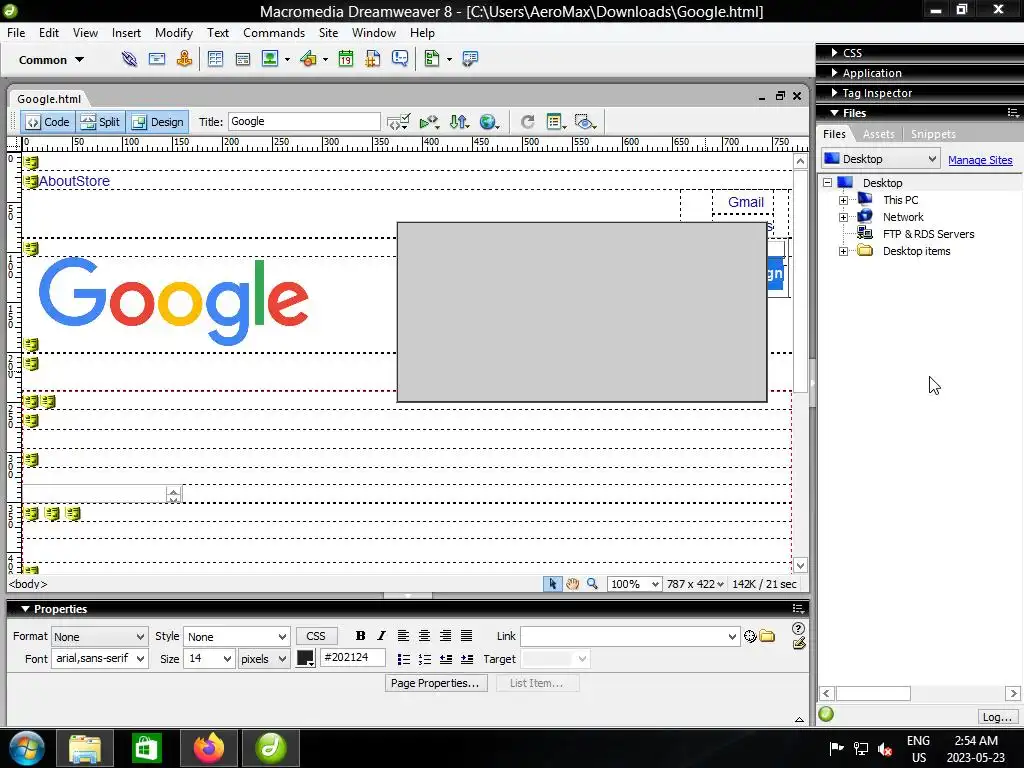This screenshot has width=1024, height=768.
Task: Justify text alignment
Action: point(466,636)
